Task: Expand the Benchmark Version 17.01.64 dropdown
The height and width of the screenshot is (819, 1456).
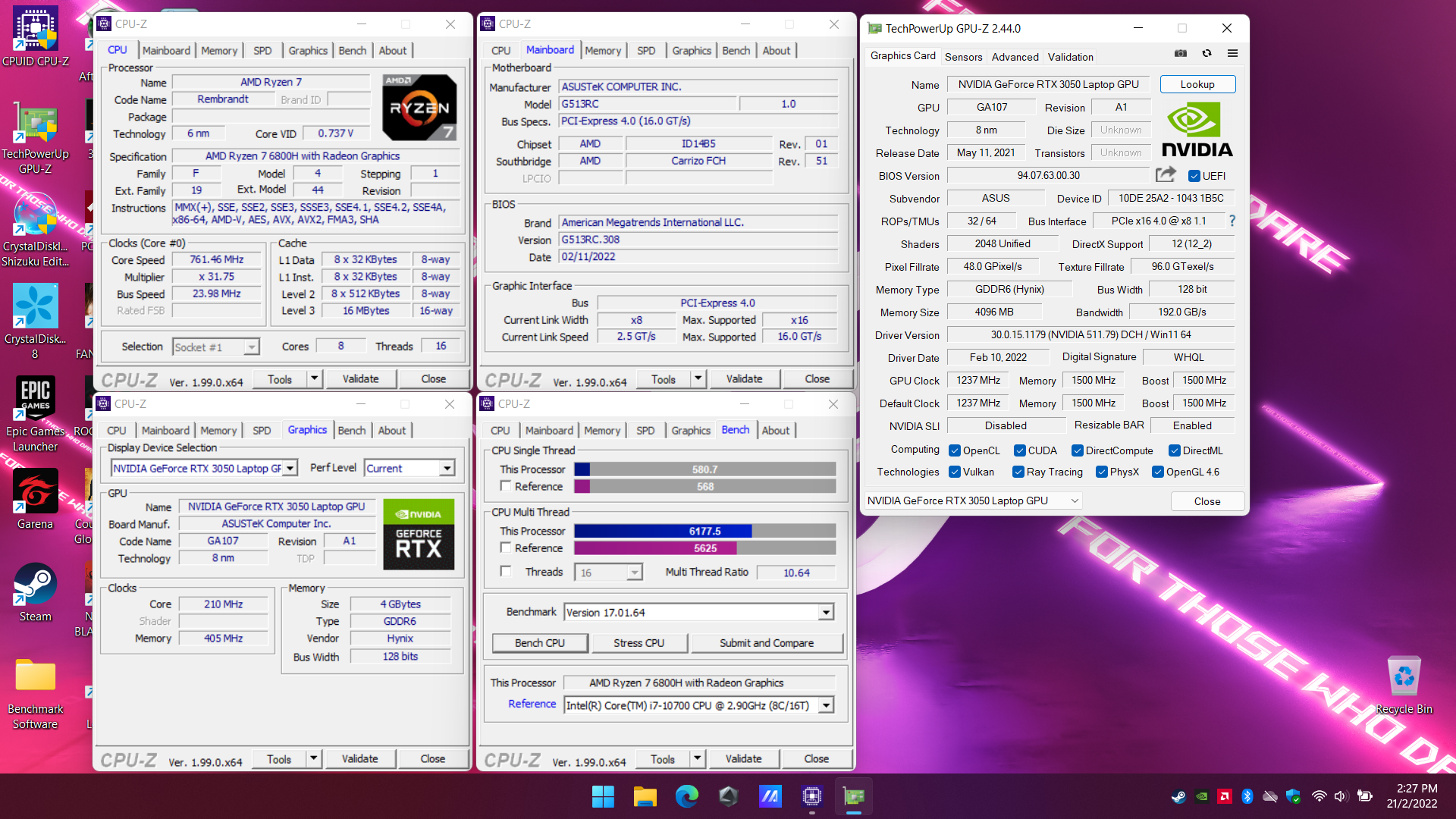Action: [826, 612]
